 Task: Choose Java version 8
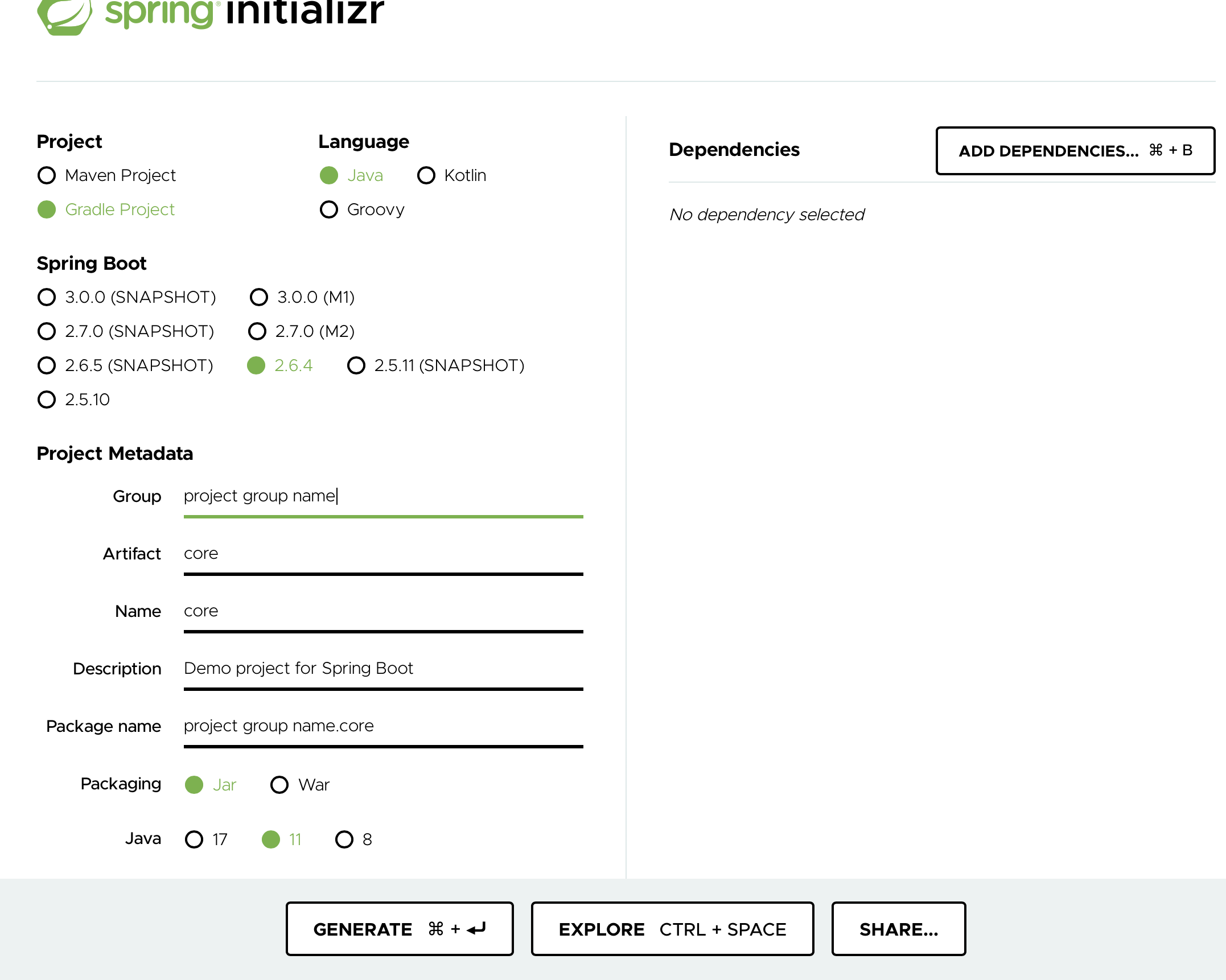[x=344, y=839]
